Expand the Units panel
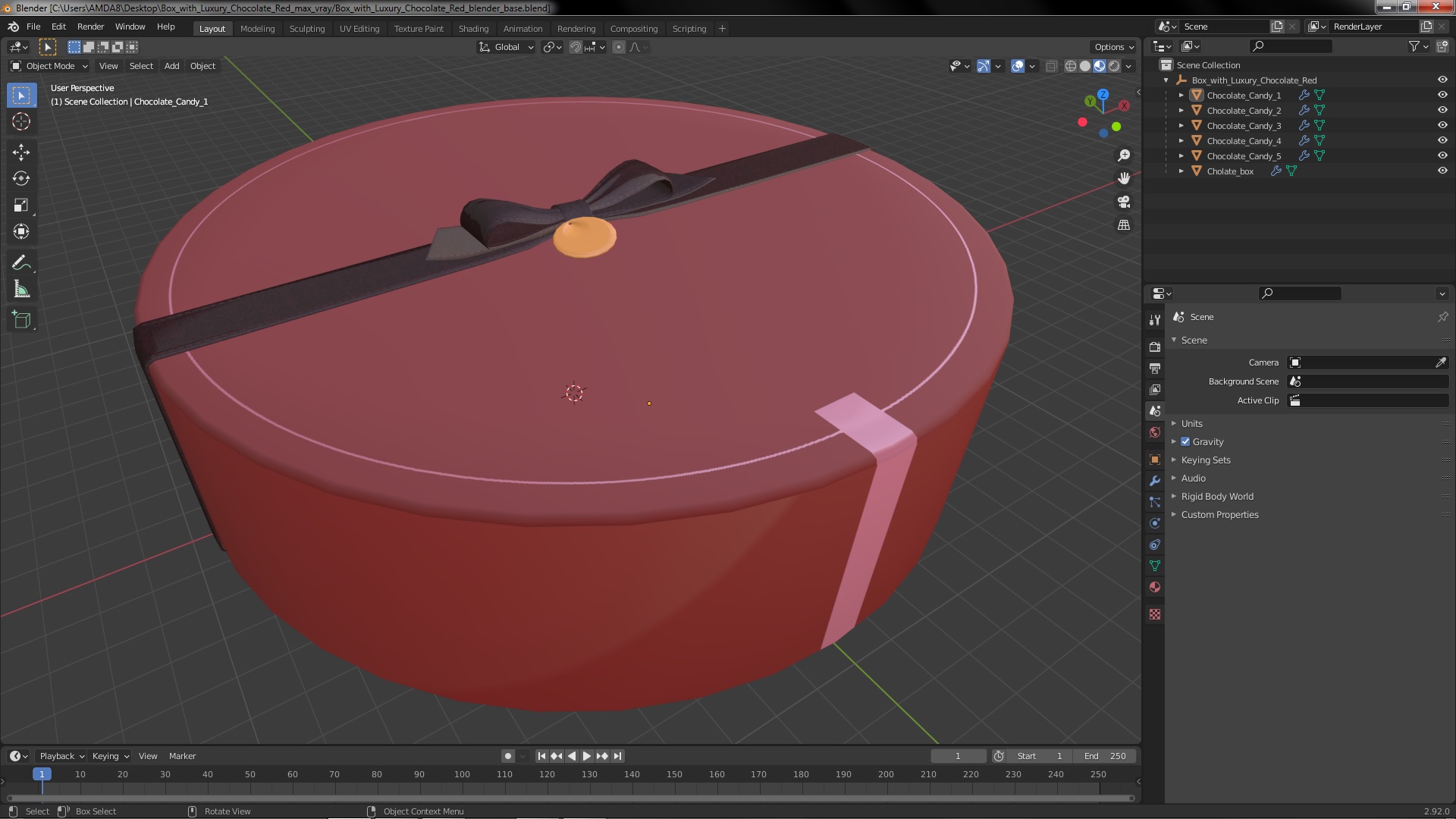This screenshot has height=819, width=1456. tap(1191, 423)
